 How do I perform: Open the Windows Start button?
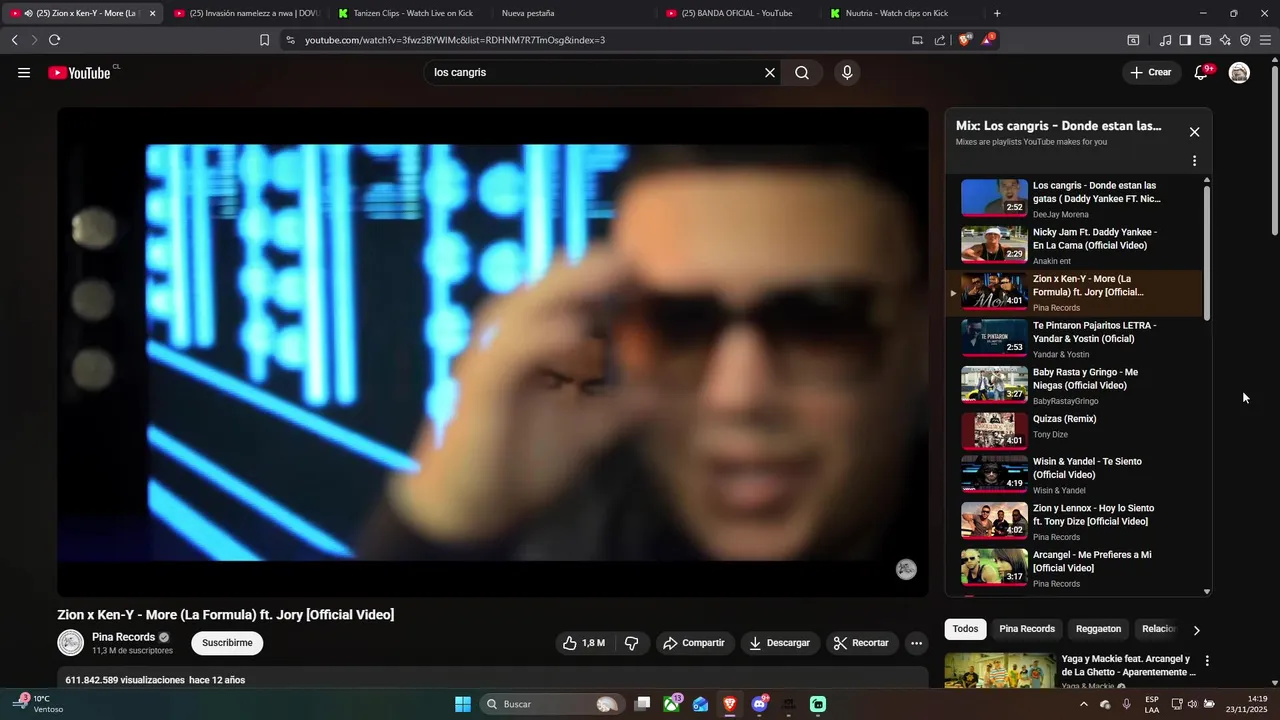463,704
